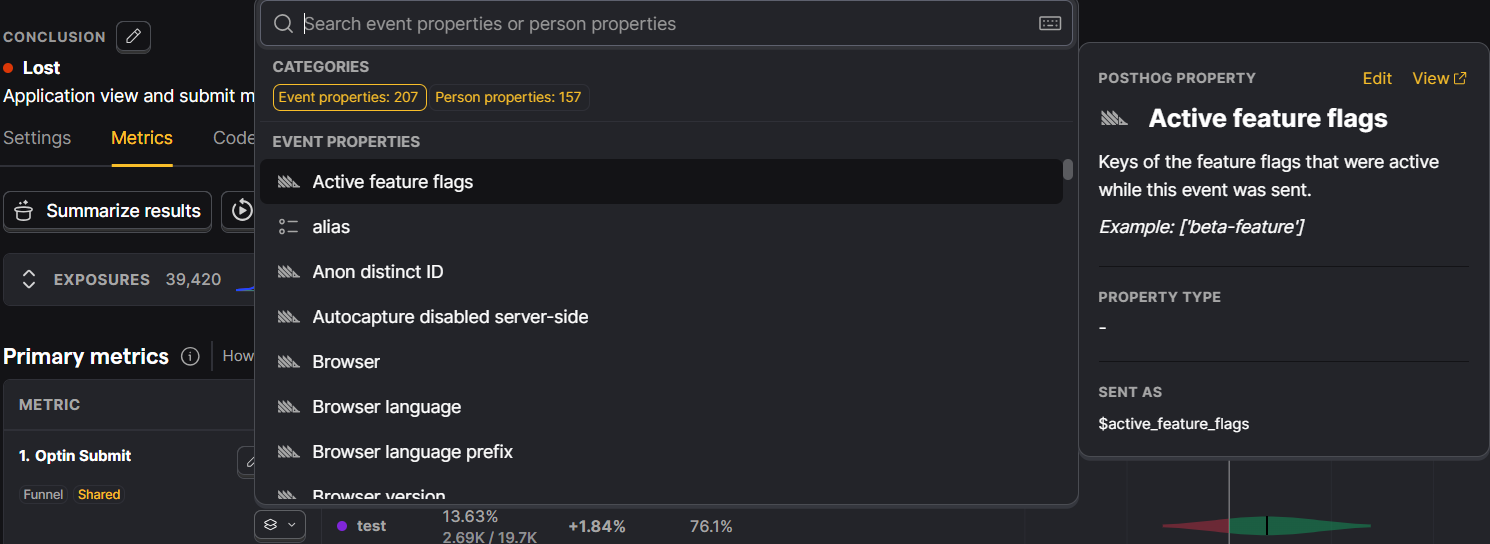Viewport: 1490px width, 544px height.
Task: Open the Metrics tab
Action: pos(142,138)
